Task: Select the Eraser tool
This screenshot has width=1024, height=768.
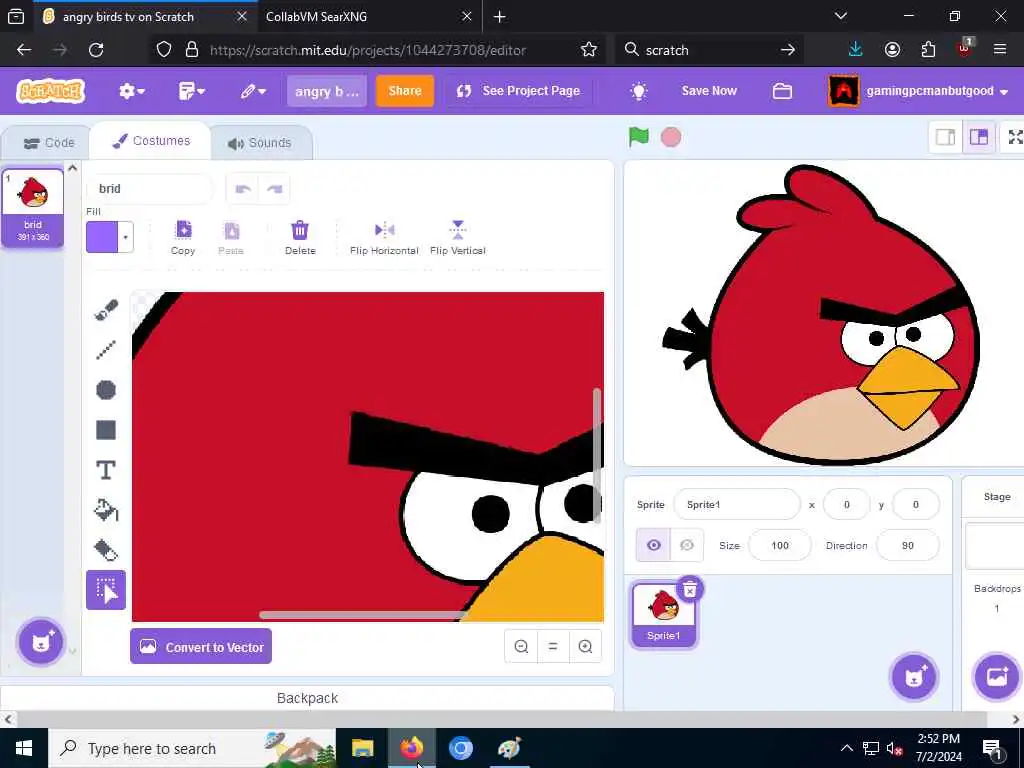Action: pyautogui.click(x=106, y=550)
